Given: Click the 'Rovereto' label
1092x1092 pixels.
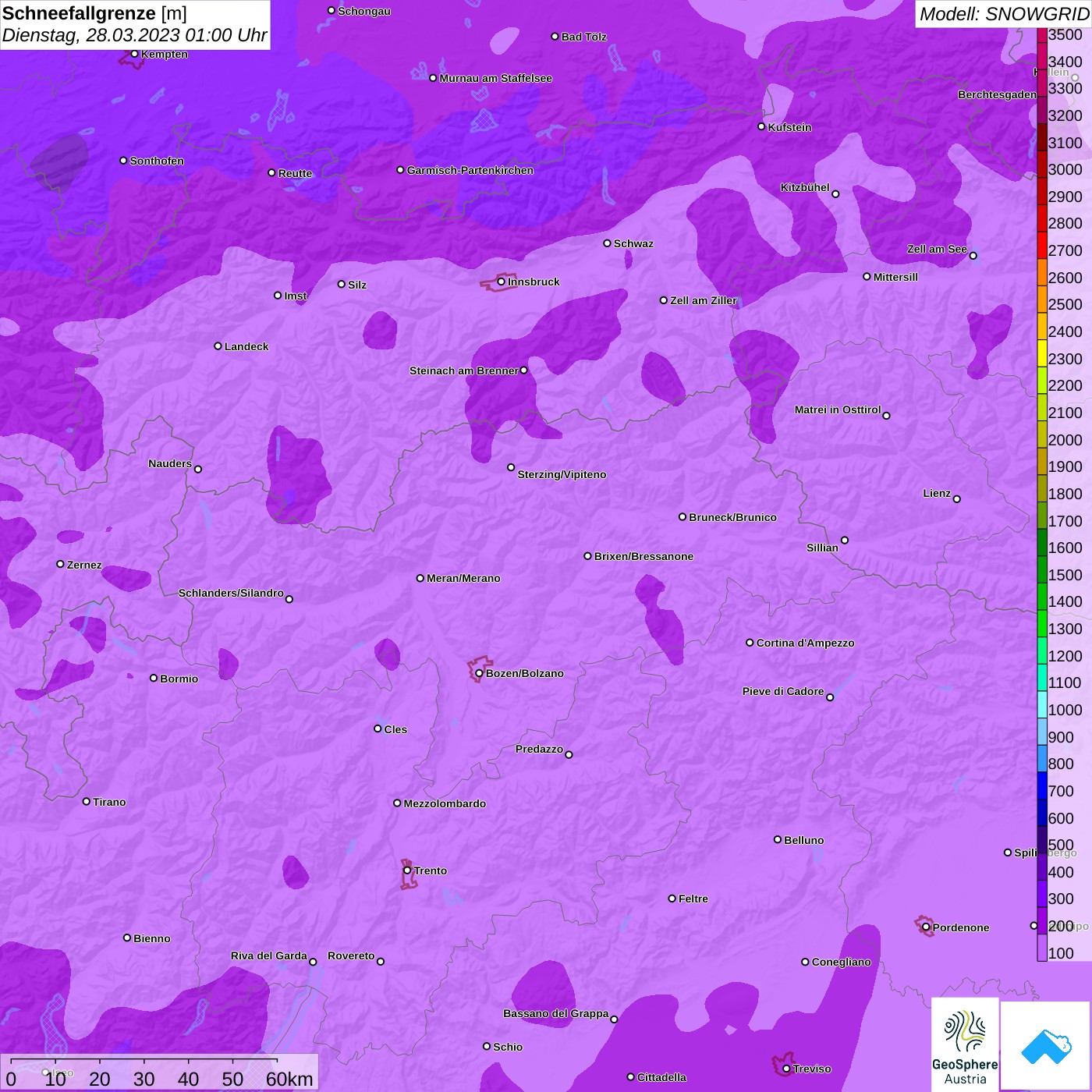Looking at the screenshot, I should click(351, 955).
